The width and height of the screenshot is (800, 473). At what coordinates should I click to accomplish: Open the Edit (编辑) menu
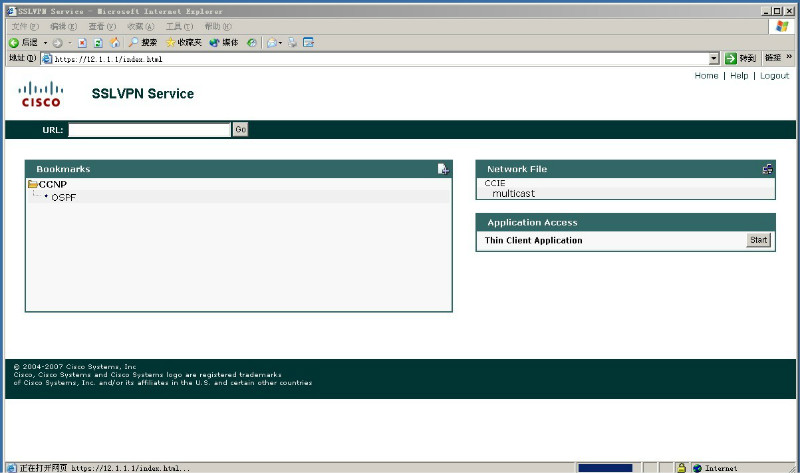63,27
